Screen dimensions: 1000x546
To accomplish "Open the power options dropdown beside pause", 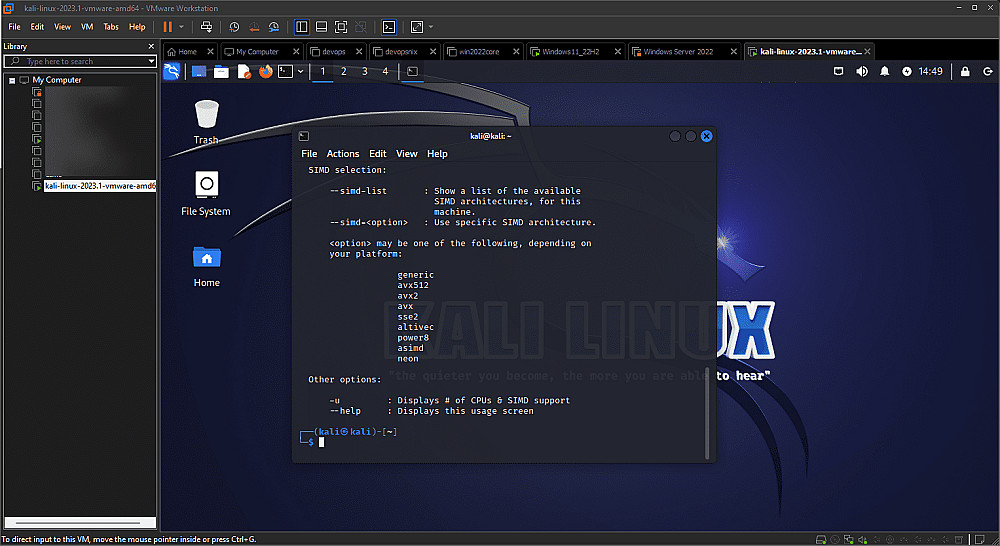I will 182,27.
